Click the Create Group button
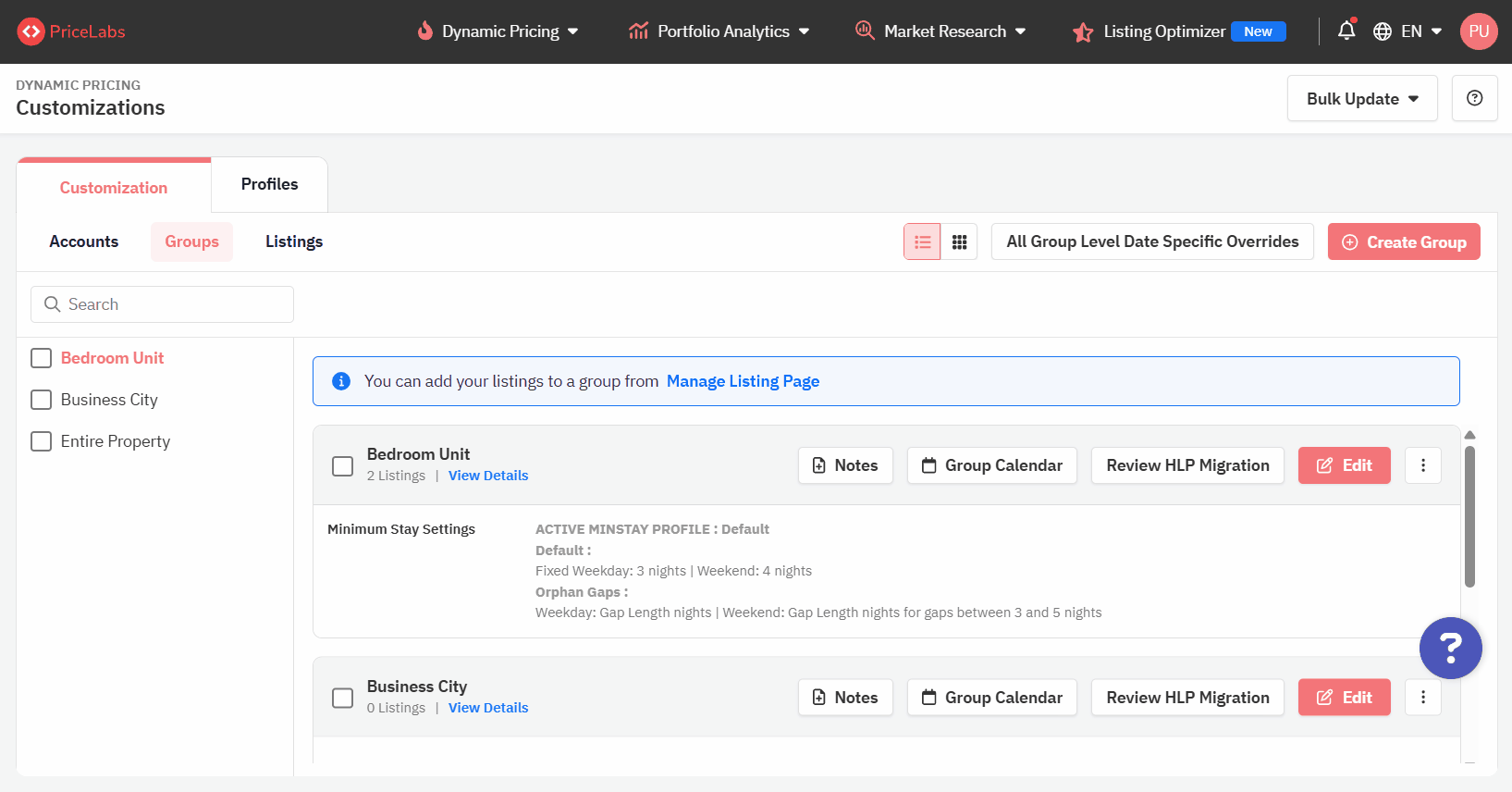The height and width of the screenshot is (792, 1512). (x=1403, y=241)
